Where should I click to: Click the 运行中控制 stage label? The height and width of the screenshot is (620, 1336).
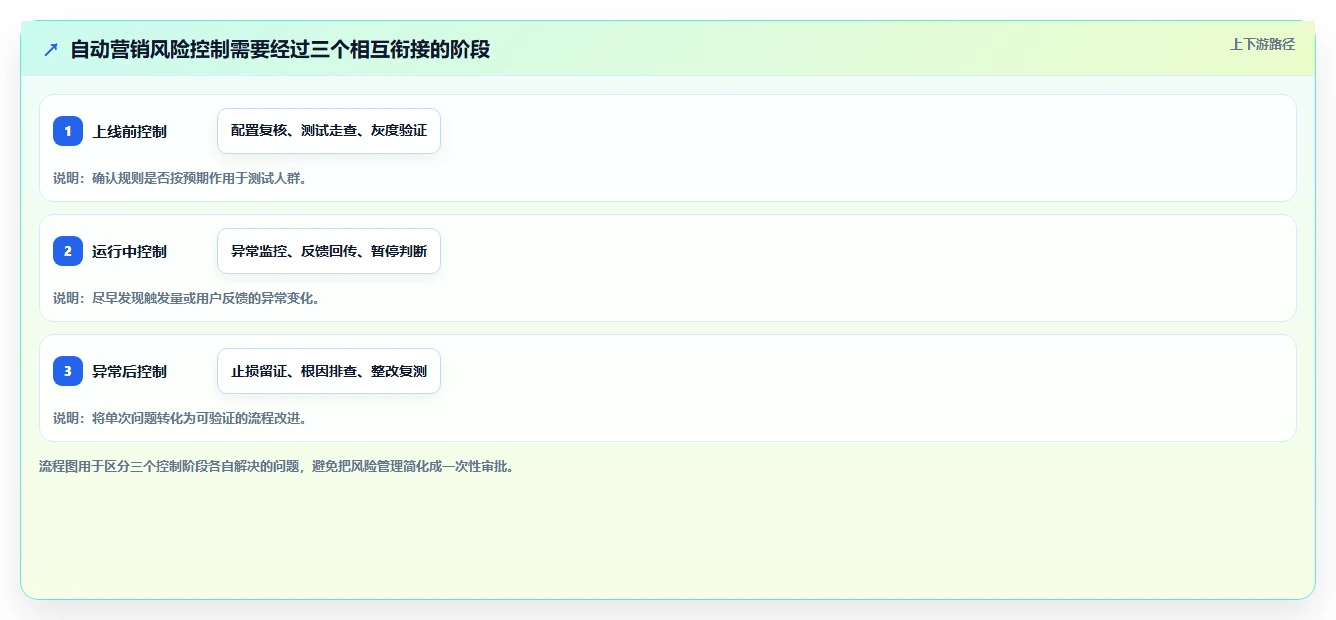coord(129,252)
